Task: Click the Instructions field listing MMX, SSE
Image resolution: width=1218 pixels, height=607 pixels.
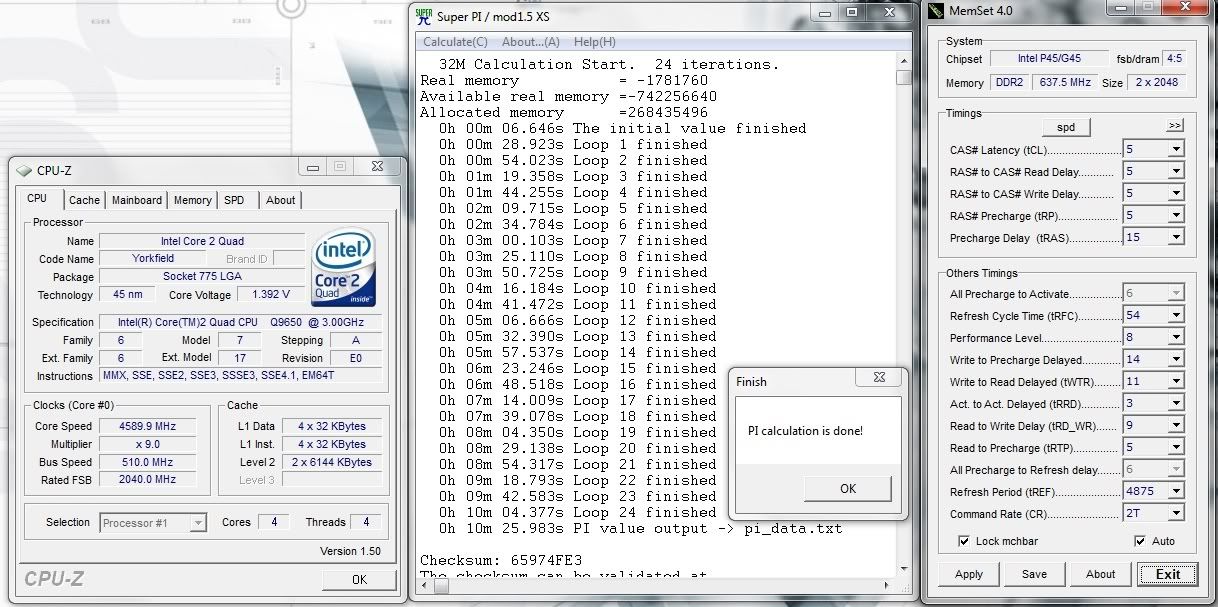Action: (x=241, y=376)
